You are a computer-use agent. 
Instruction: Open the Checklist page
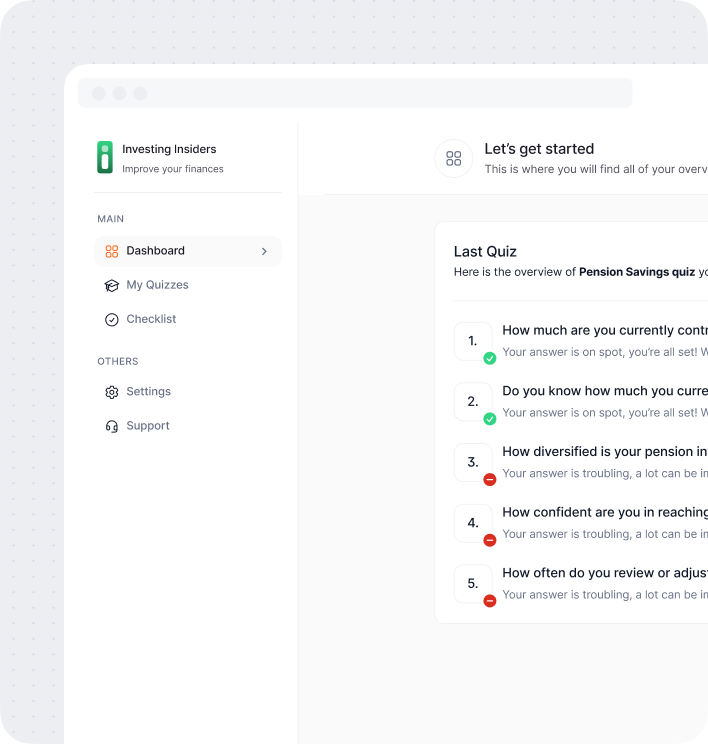tap(188, 319)
